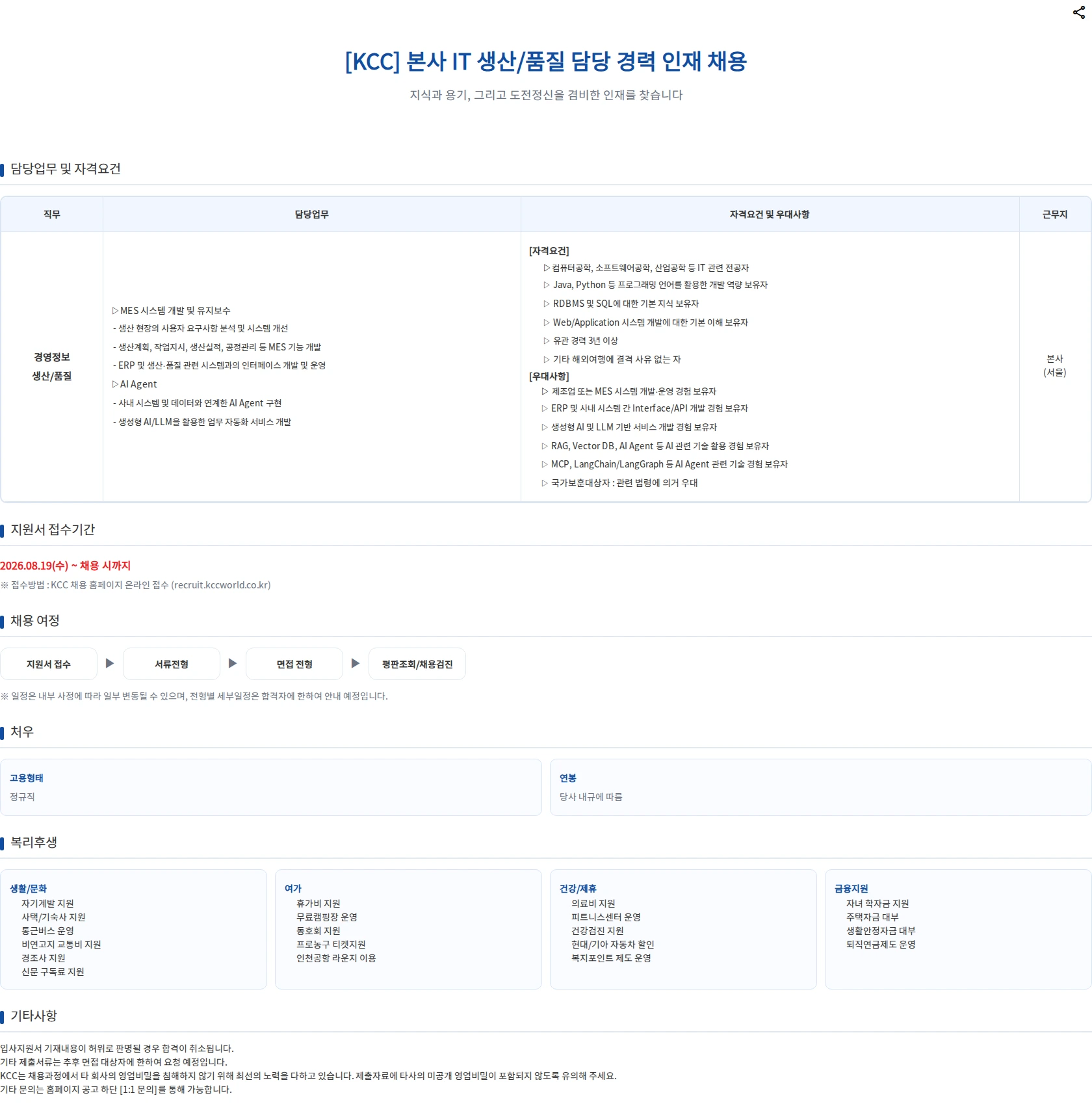Click the subtitle 지식과 용기 text

tap(546, 95)
